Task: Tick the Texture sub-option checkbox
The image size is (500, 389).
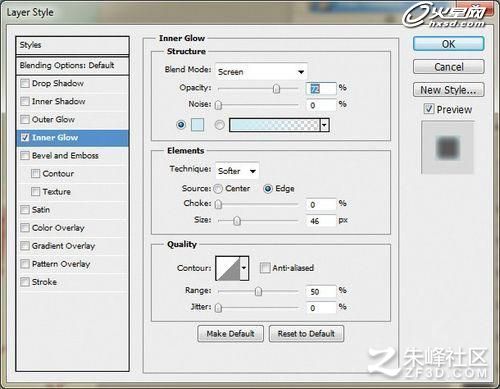Action: coord(35,191)
